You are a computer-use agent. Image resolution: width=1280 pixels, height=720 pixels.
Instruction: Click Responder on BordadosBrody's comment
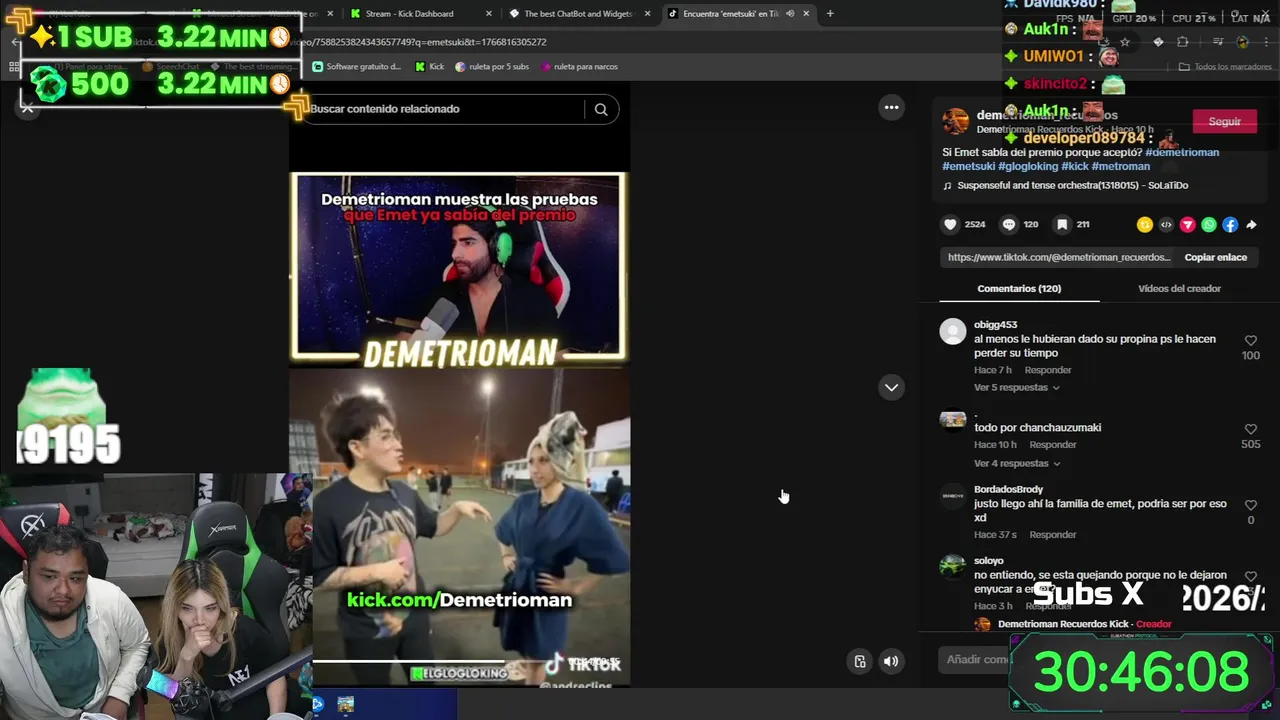click(x=1052, y=535)
